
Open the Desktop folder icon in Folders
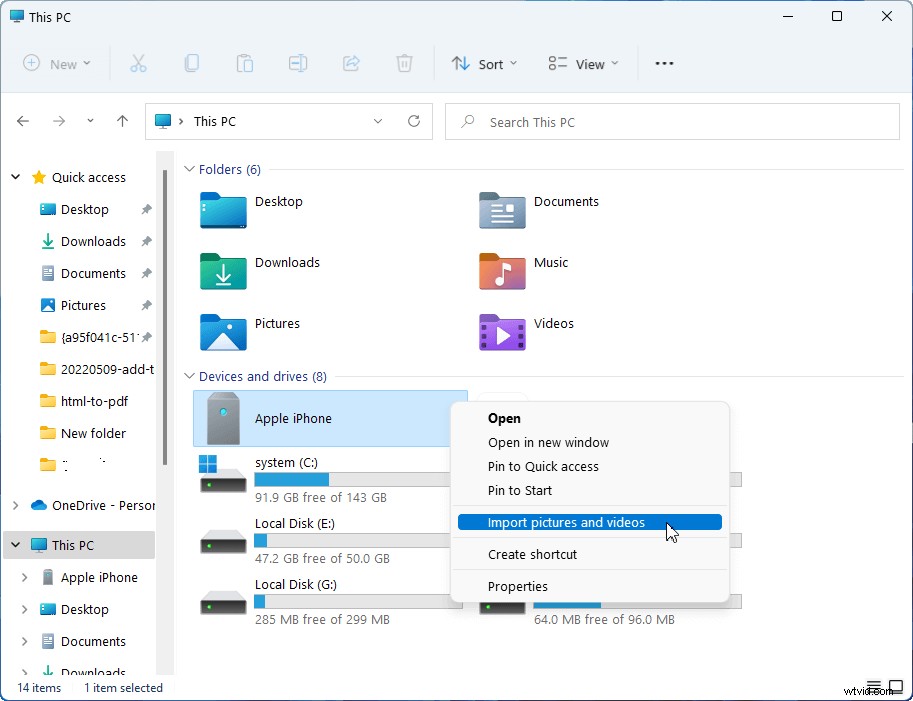point(223,210)
